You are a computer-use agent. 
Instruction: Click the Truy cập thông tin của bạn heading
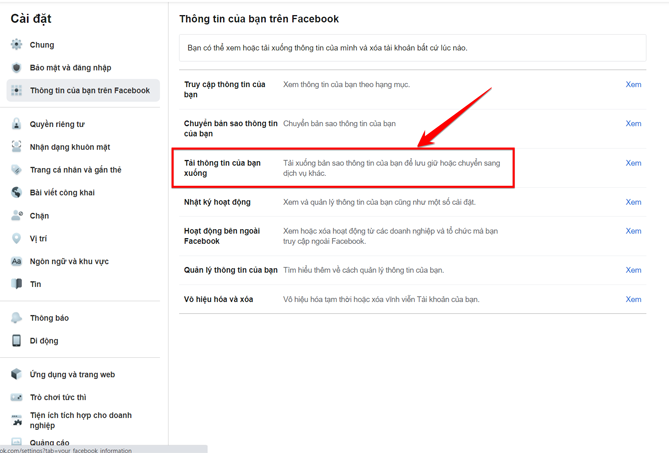coord(225,89)
